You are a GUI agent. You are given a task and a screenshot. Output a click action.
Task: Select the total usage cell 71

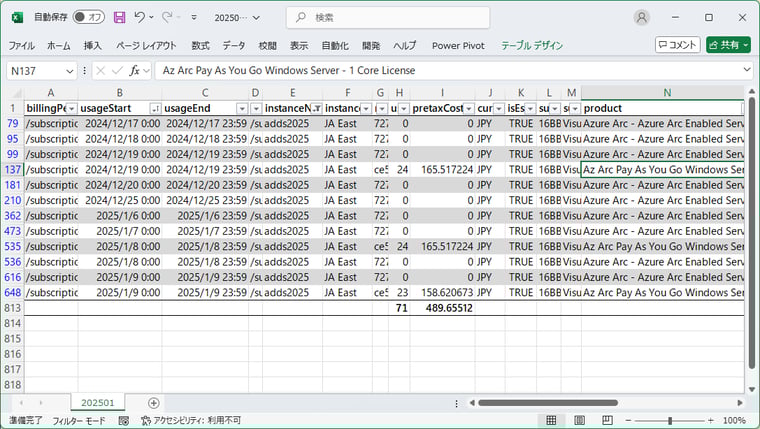[399, 308]
